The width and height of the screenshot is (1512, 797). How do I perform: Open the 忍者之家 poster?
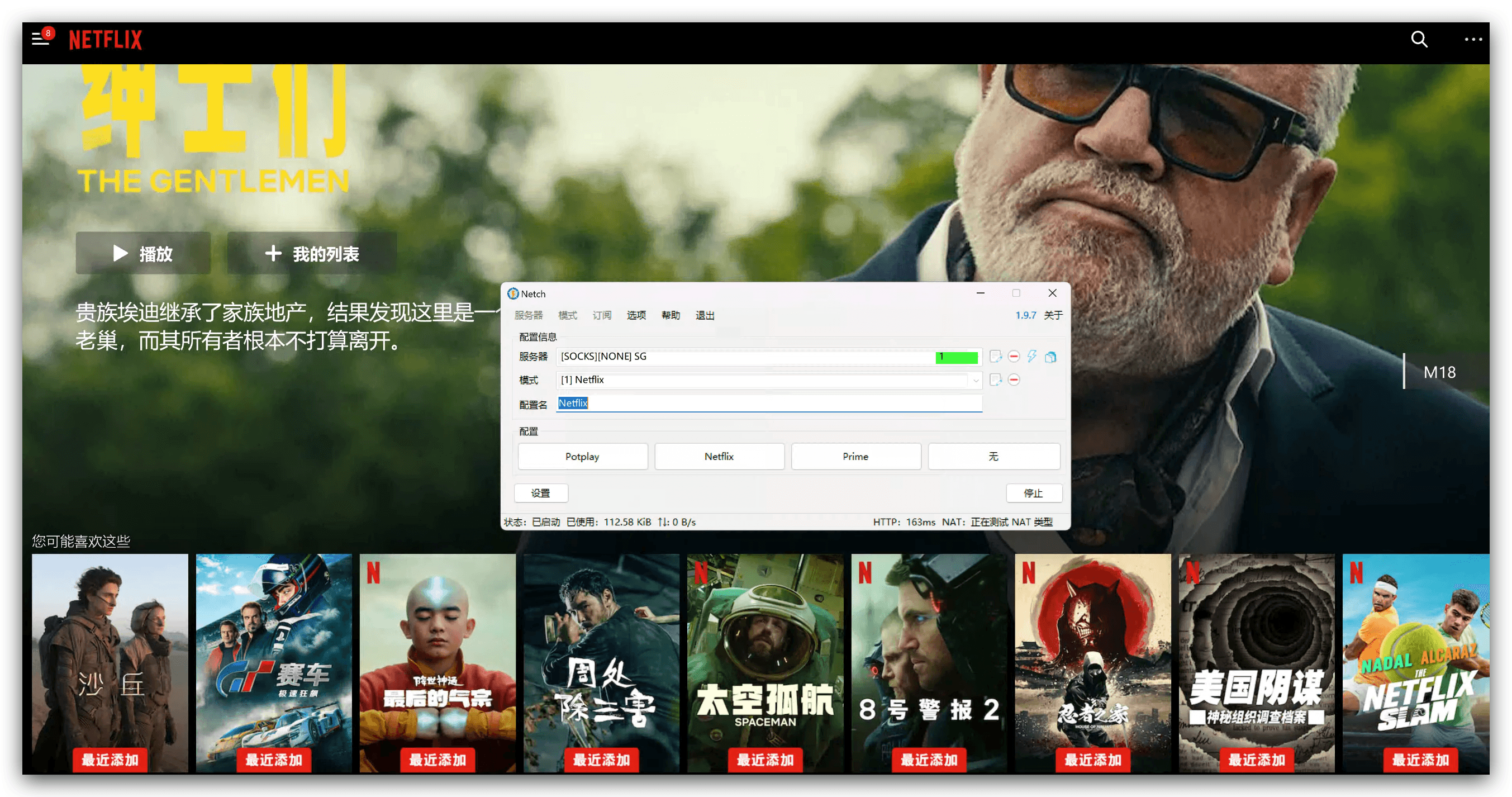pyautogui.click(x=1093, y=663)
